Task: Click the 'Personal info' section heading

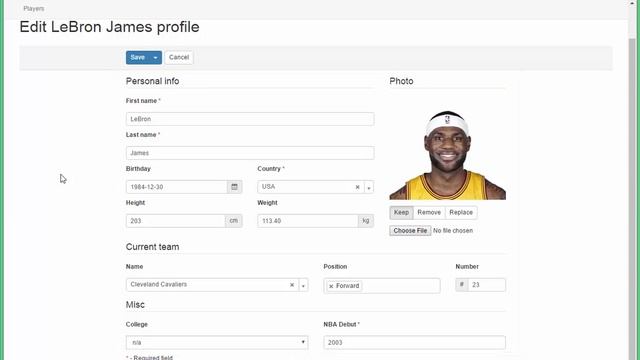Action: click(x=153, y=81)
